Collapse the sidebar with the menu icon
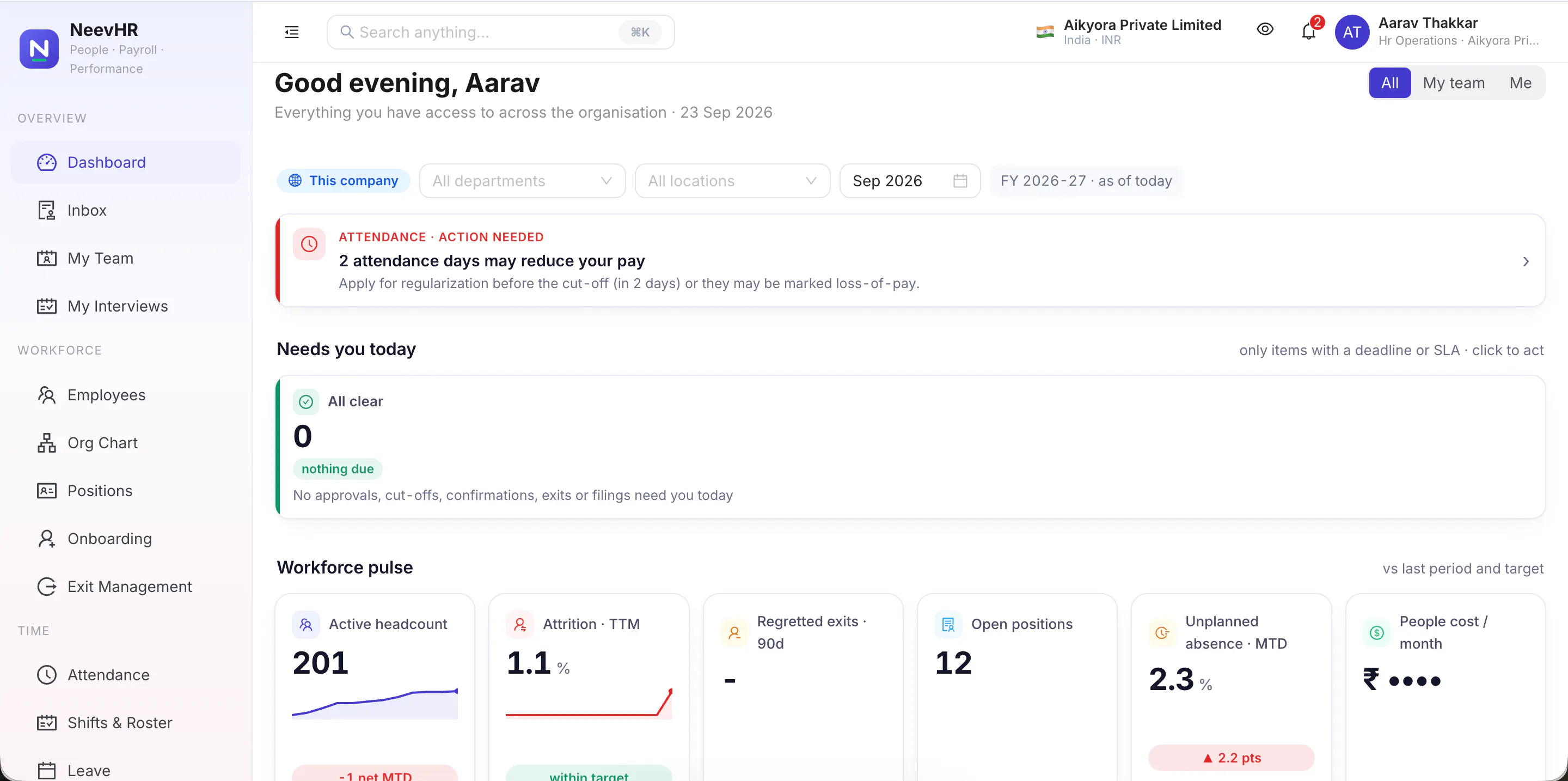1568x781 pixels. pos(292,32)
